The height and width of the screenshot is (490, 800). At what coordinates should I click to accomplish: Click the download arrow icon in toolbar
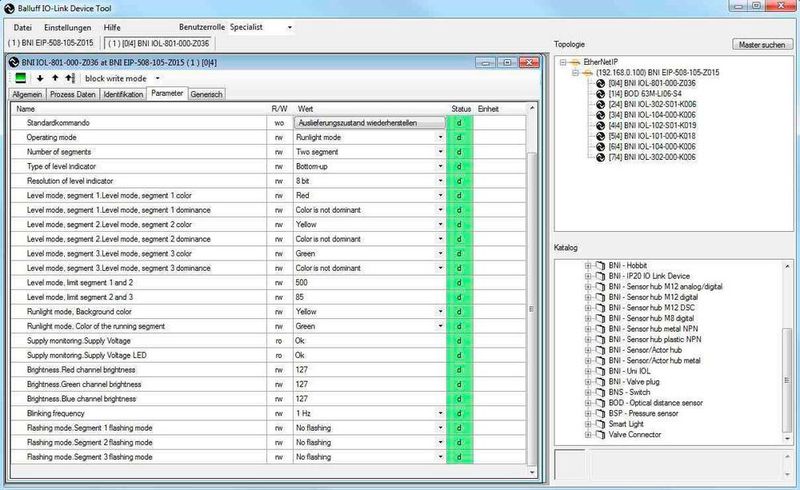tap(40, 79)
